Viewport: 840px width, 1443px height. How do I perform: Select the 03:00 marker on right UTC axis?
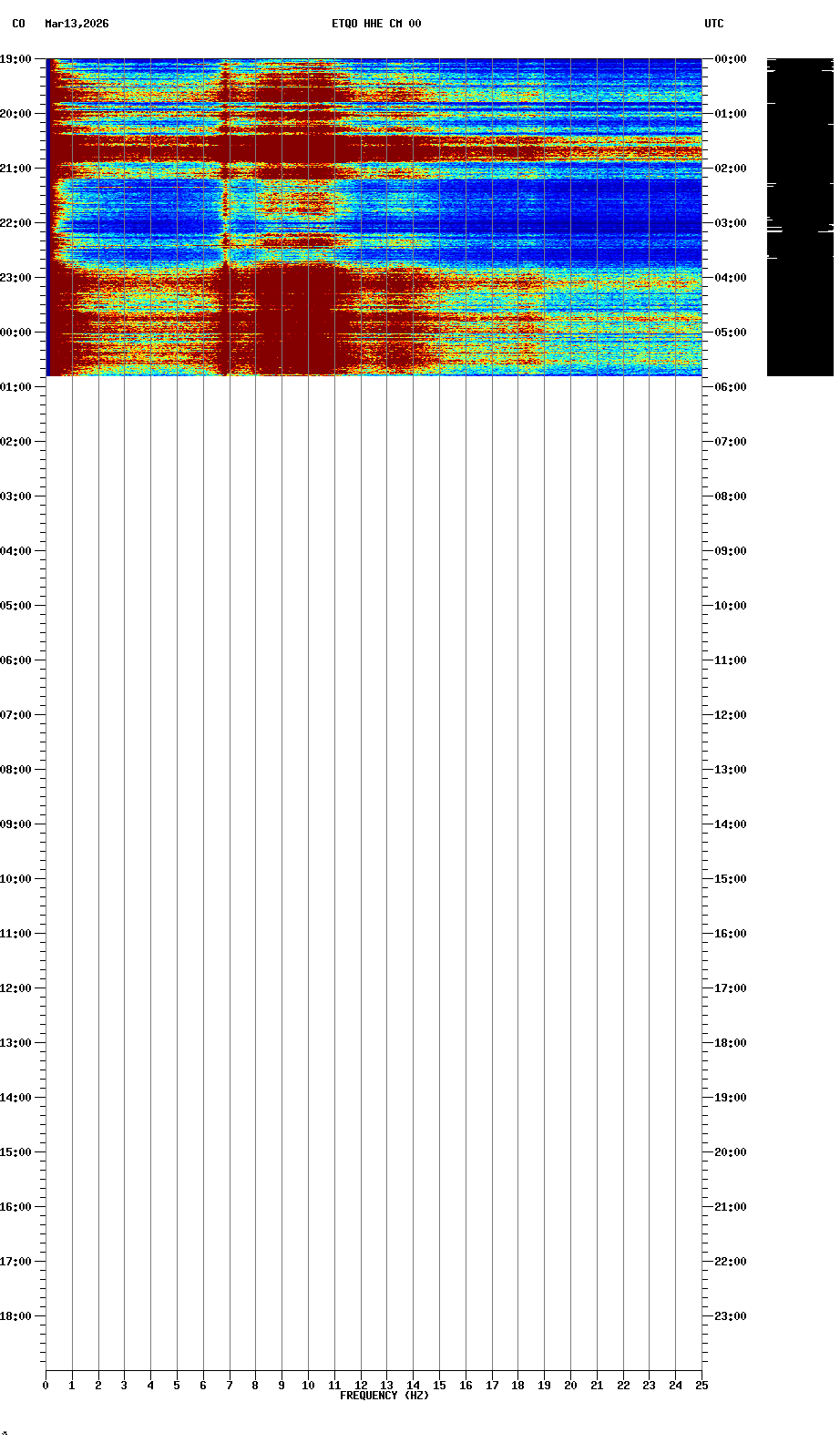pos(730,223)
